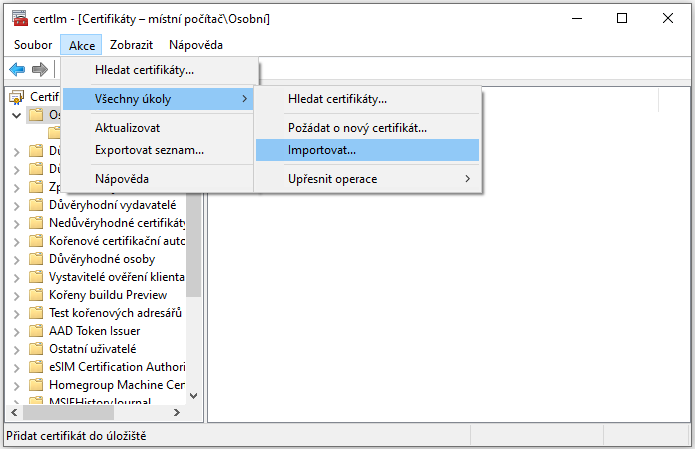The width and height of the screenshot is (695, 450).
Task: Click the tree pane horizontal scrollbar thumb
Action: [69, 413]
